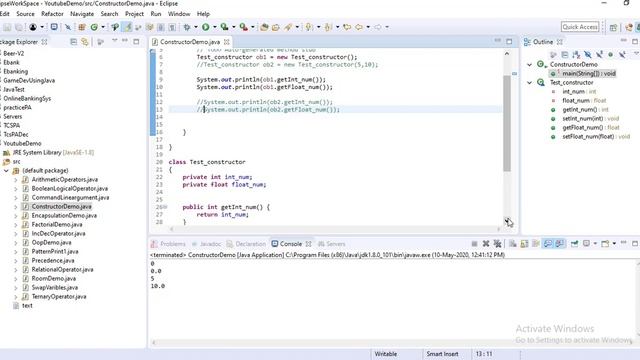Open the Navigate menu

(82, 14)
